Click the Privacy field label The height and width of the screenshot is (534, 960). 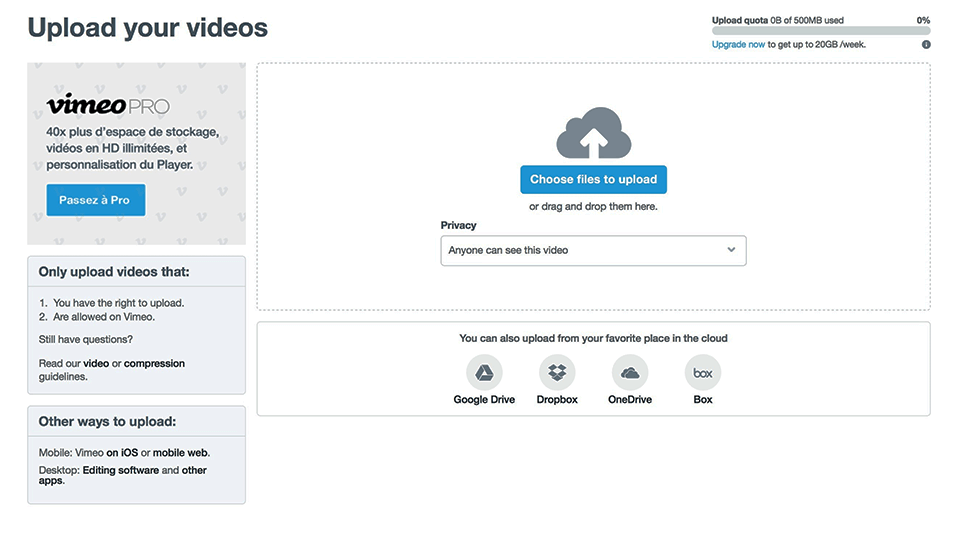point(459,225)
